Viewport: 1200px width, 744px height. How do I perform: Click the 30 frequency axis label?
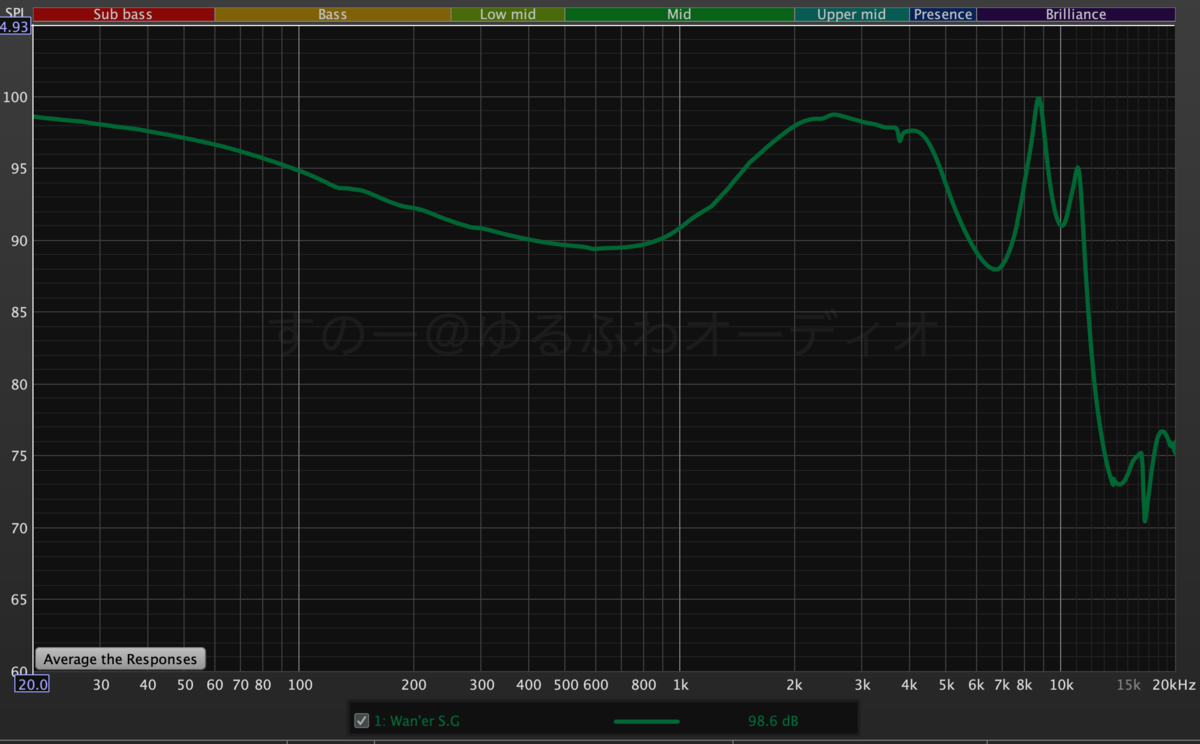pyautogui.click(x=101, y=685)
